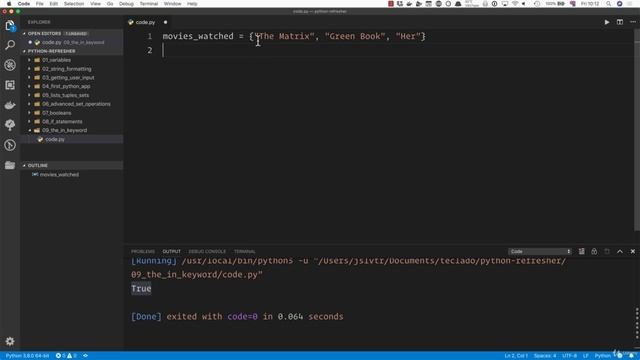Click the editor vertical scrollbar
This screenshot has height=360, width=640.
[637, 131]
